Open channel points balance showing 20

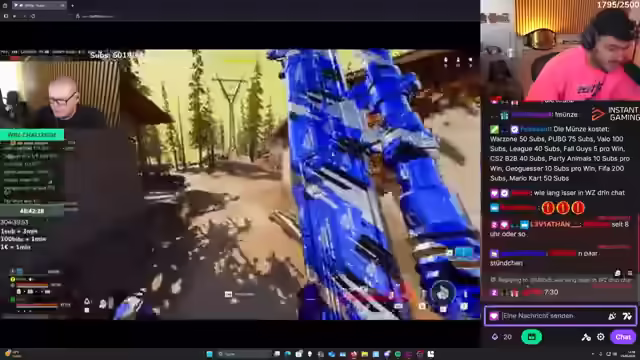(x=502, y=337)
